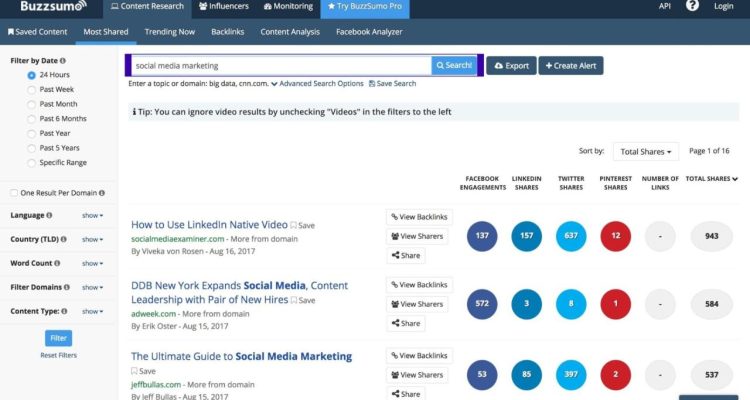Image resolution: width=750 pixels, height=400 pixels.
Task: Click View Sharers for LinkedIn Native Video
Action: click(x=417, y=236)
